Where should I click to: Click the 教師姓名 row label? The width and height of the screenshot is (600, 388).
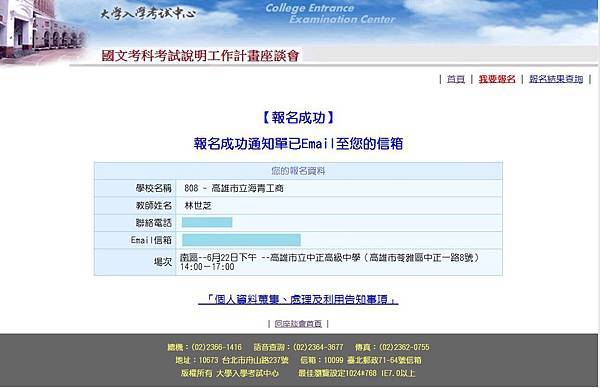[x=153, y=205]
